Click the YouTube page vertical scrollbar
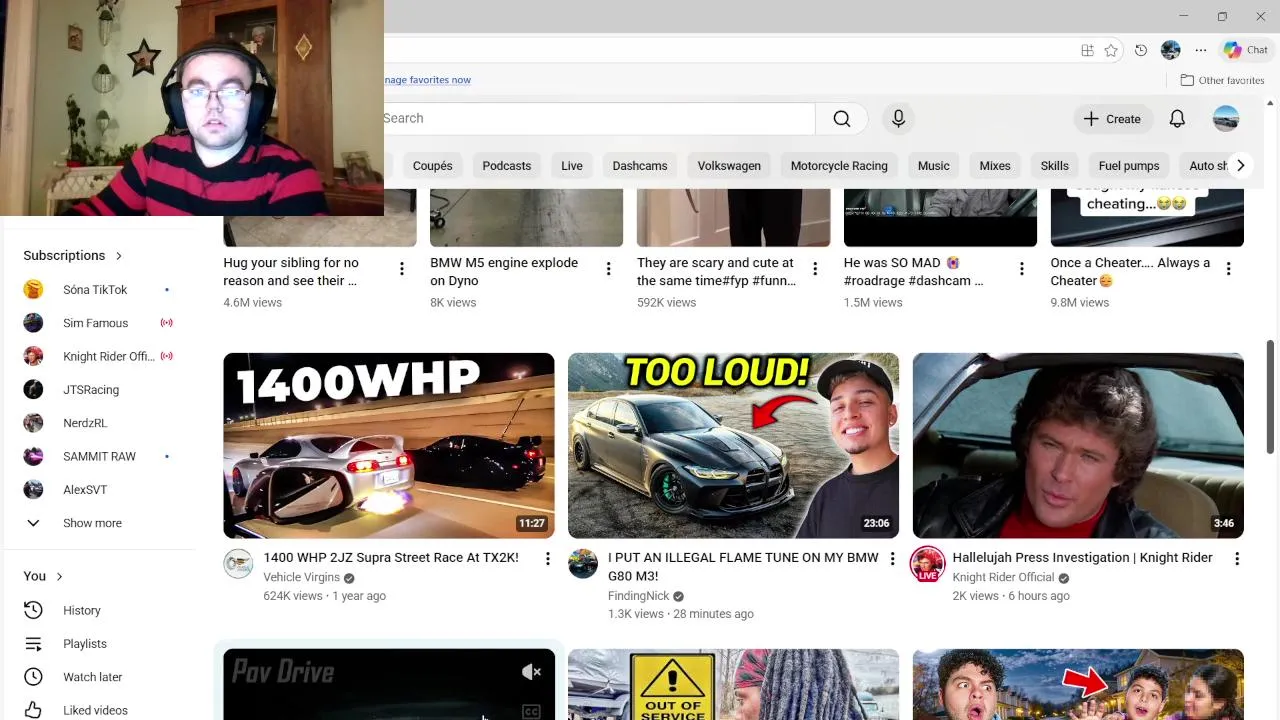1280x720 pixels. pos(1271,396)
